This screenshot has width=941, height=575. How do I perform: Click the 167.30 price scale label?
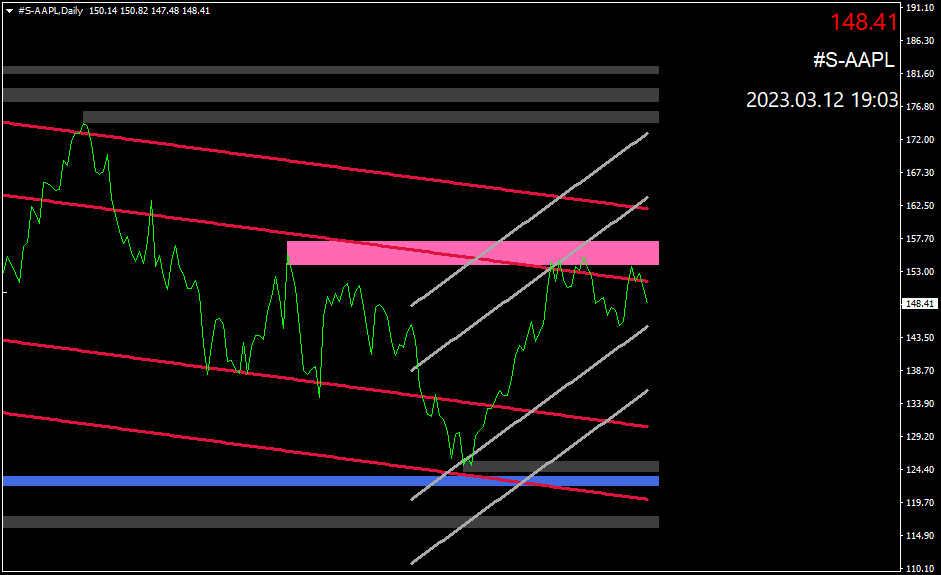tap(920, 173)
